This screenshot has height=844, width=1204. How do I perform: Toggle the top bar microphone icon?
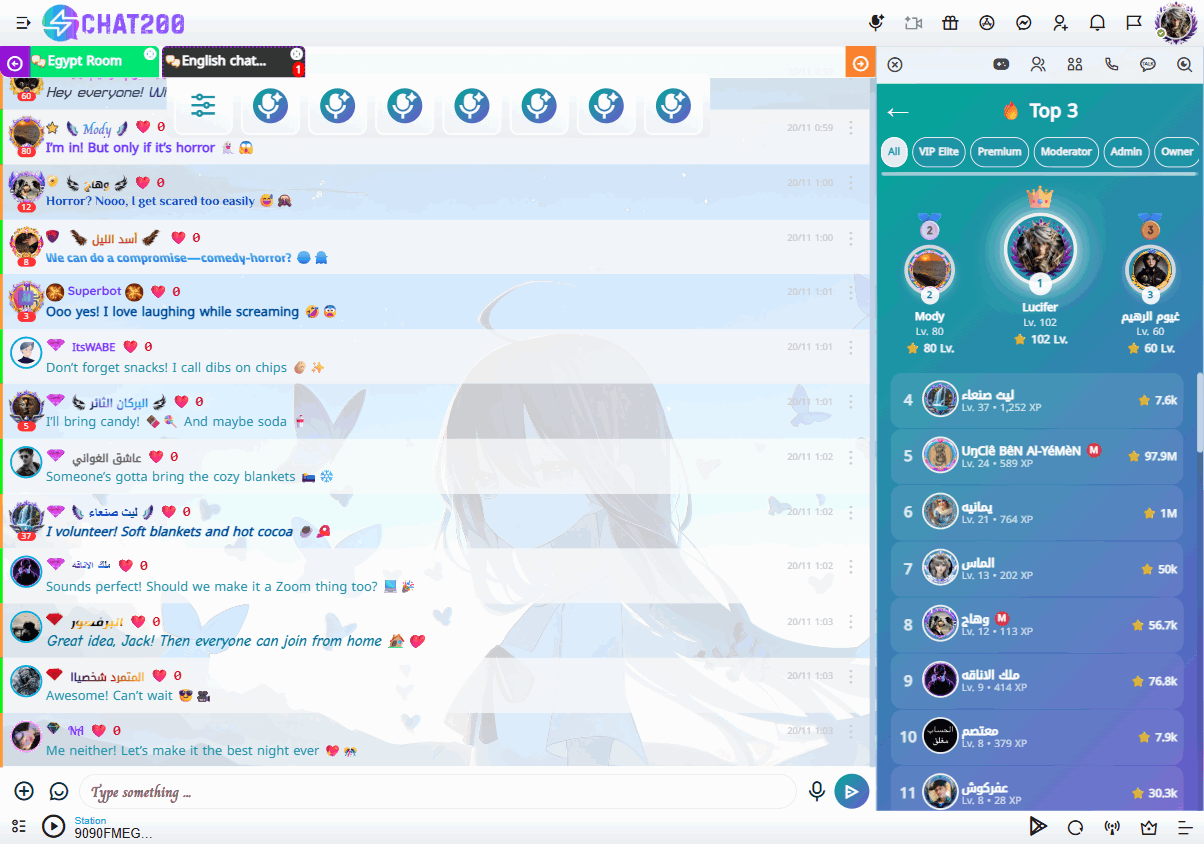(x=877, y=23)
